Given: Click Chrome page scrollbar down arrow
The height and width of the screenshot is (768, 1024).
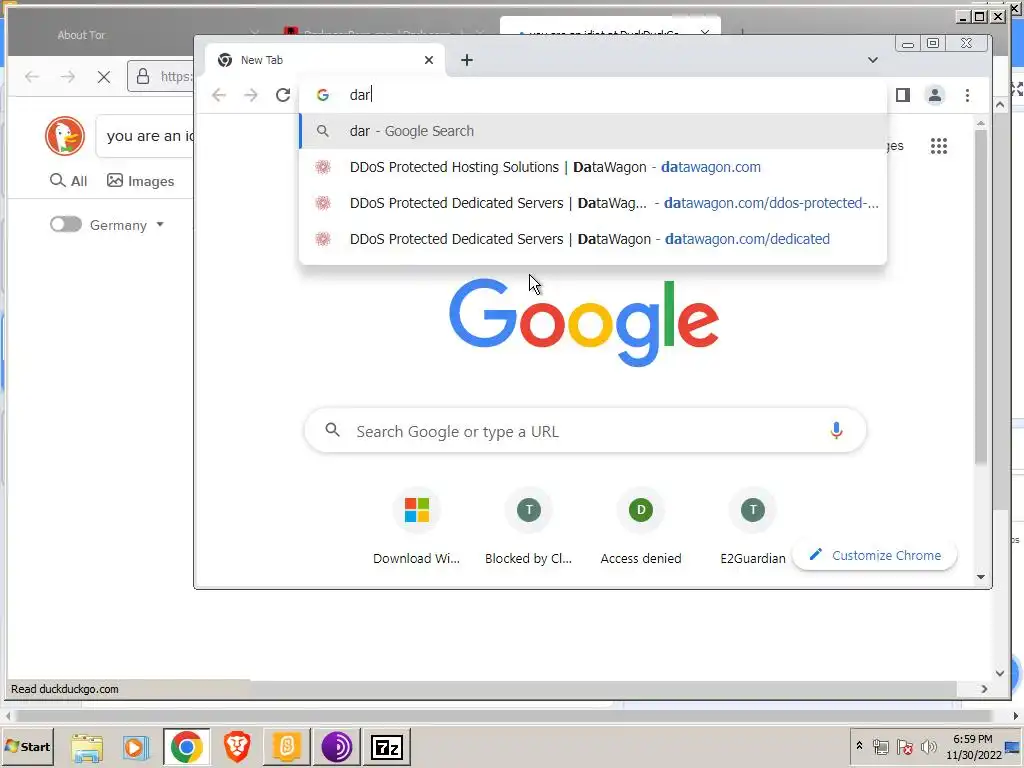Looking at the screenshot, I should pos(980,577).
